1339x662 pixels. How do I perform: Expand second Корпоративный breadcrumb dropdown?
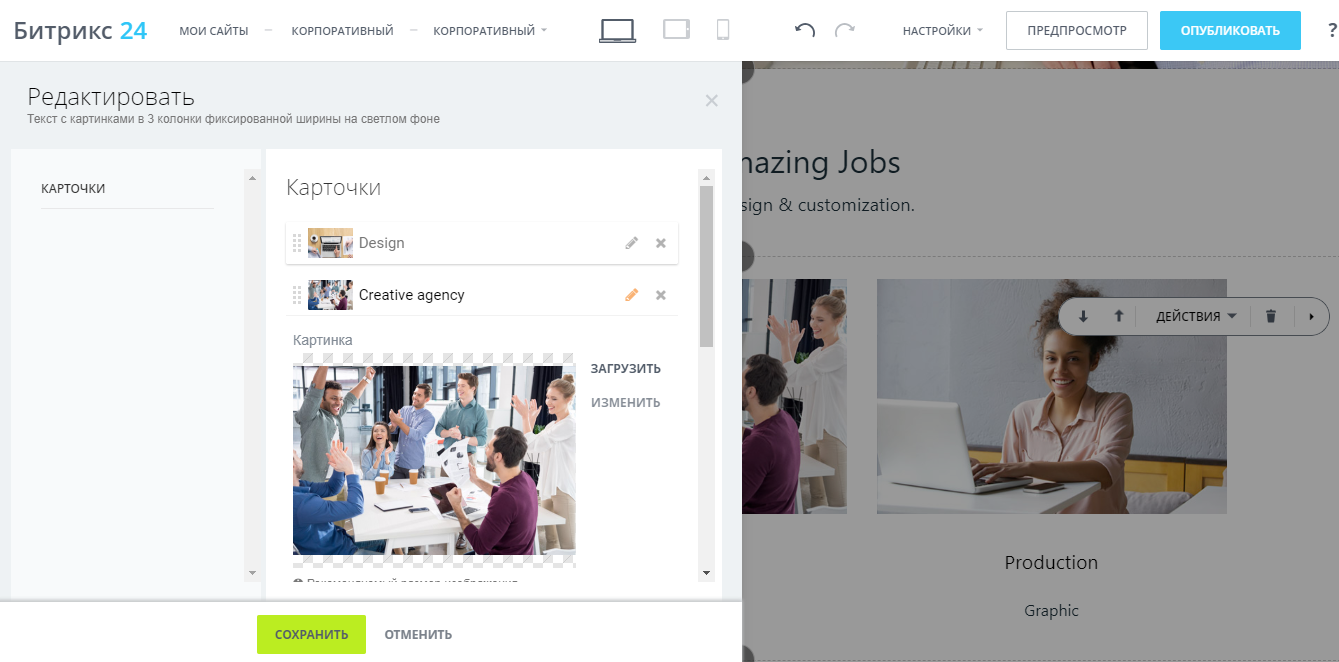[x=490, y=31]
